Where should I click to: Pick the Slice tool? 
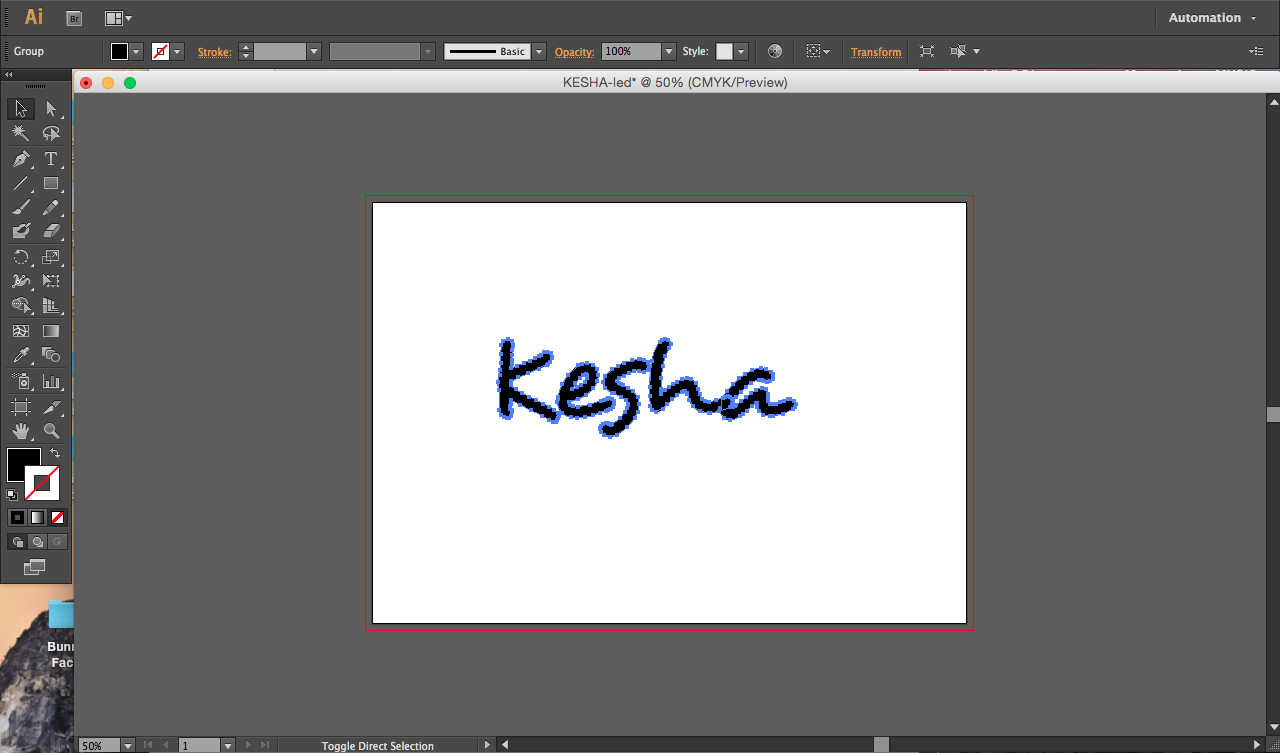tap(51, 406)
